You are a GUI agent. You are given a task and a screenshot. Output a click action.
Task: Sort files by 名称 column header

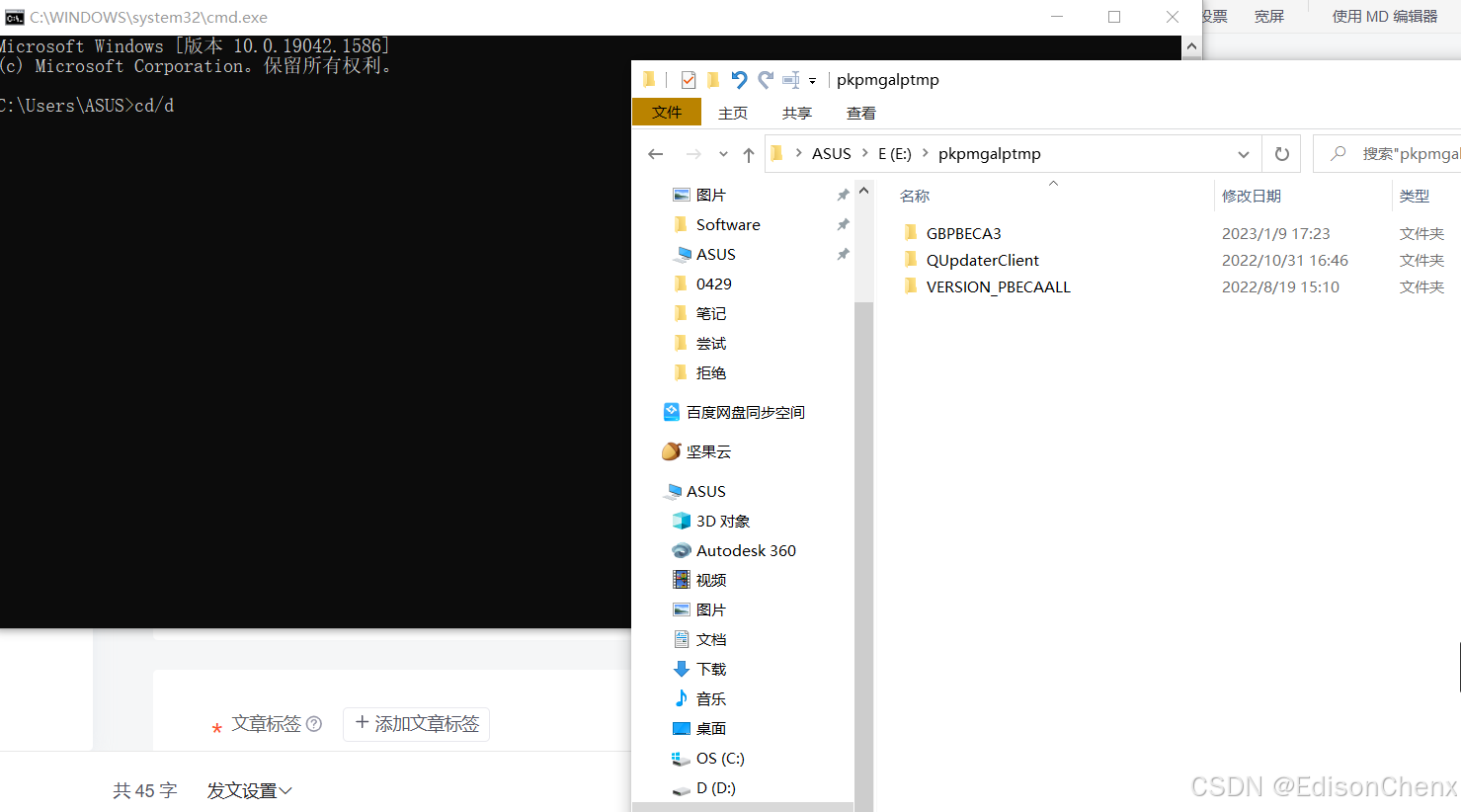915,196
